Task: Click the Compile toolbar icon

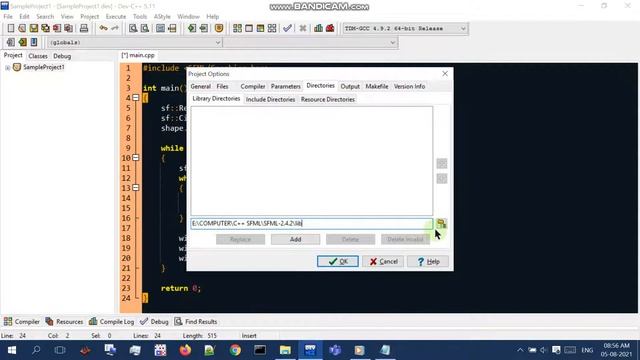Action: click(237, 28)
